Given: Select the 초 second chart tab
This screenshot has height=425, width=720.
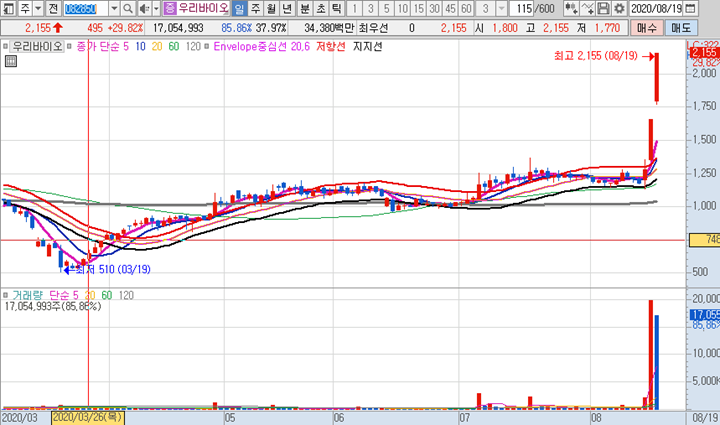Looking at the screenshot, I should coord(321,8).
